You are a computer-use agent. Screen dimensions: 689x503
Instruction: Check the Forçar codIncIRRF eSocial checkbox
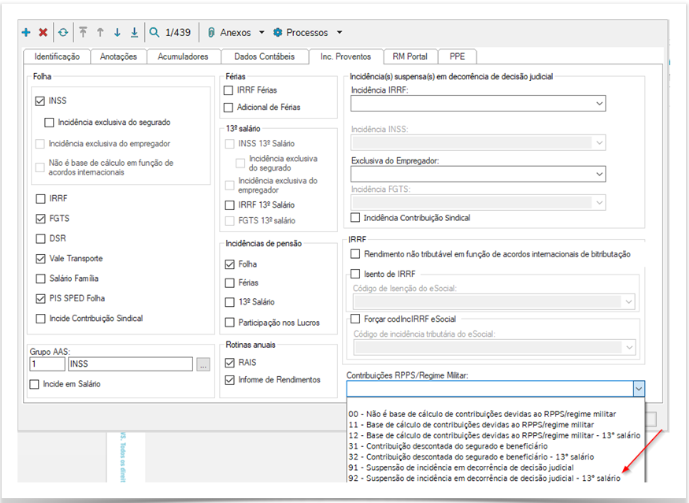[355, 319]
